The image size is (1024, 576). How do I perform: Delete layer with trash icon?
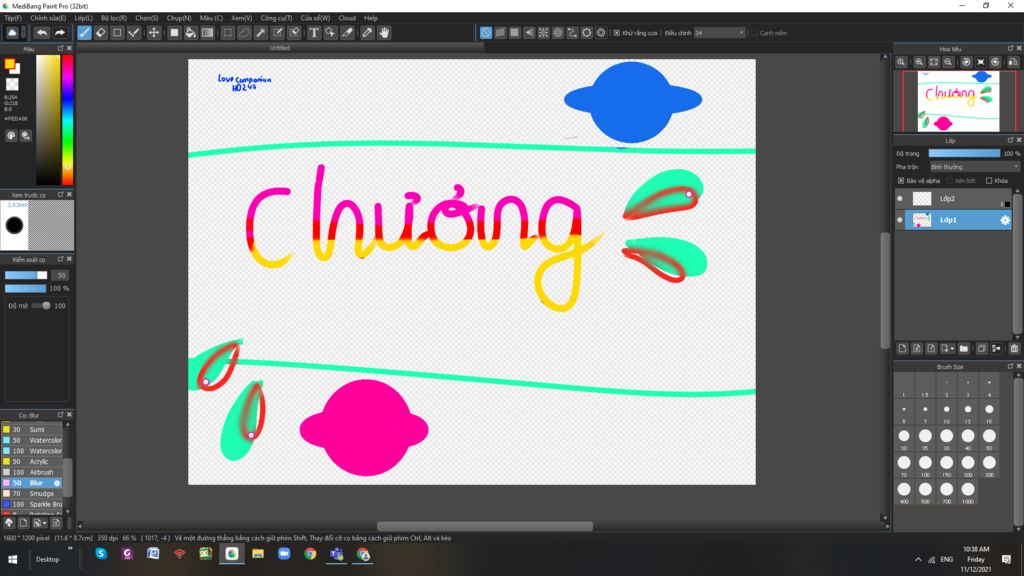point(1014,349)
